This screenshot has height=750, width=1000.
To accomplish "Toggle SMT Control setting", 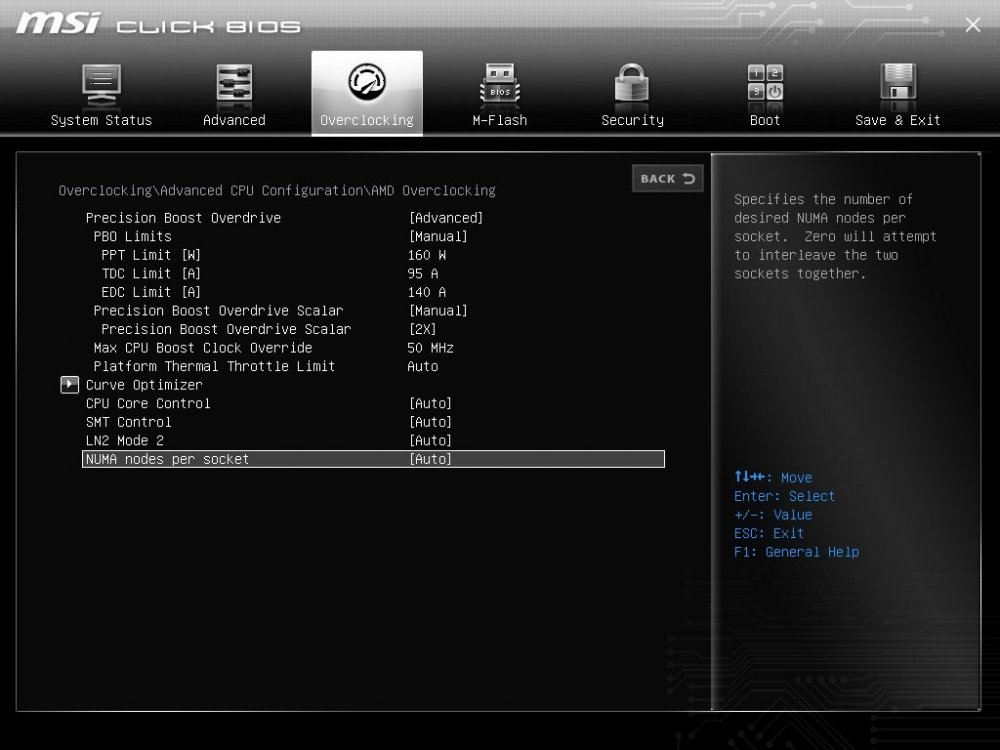I will click(x=430, y=422).
